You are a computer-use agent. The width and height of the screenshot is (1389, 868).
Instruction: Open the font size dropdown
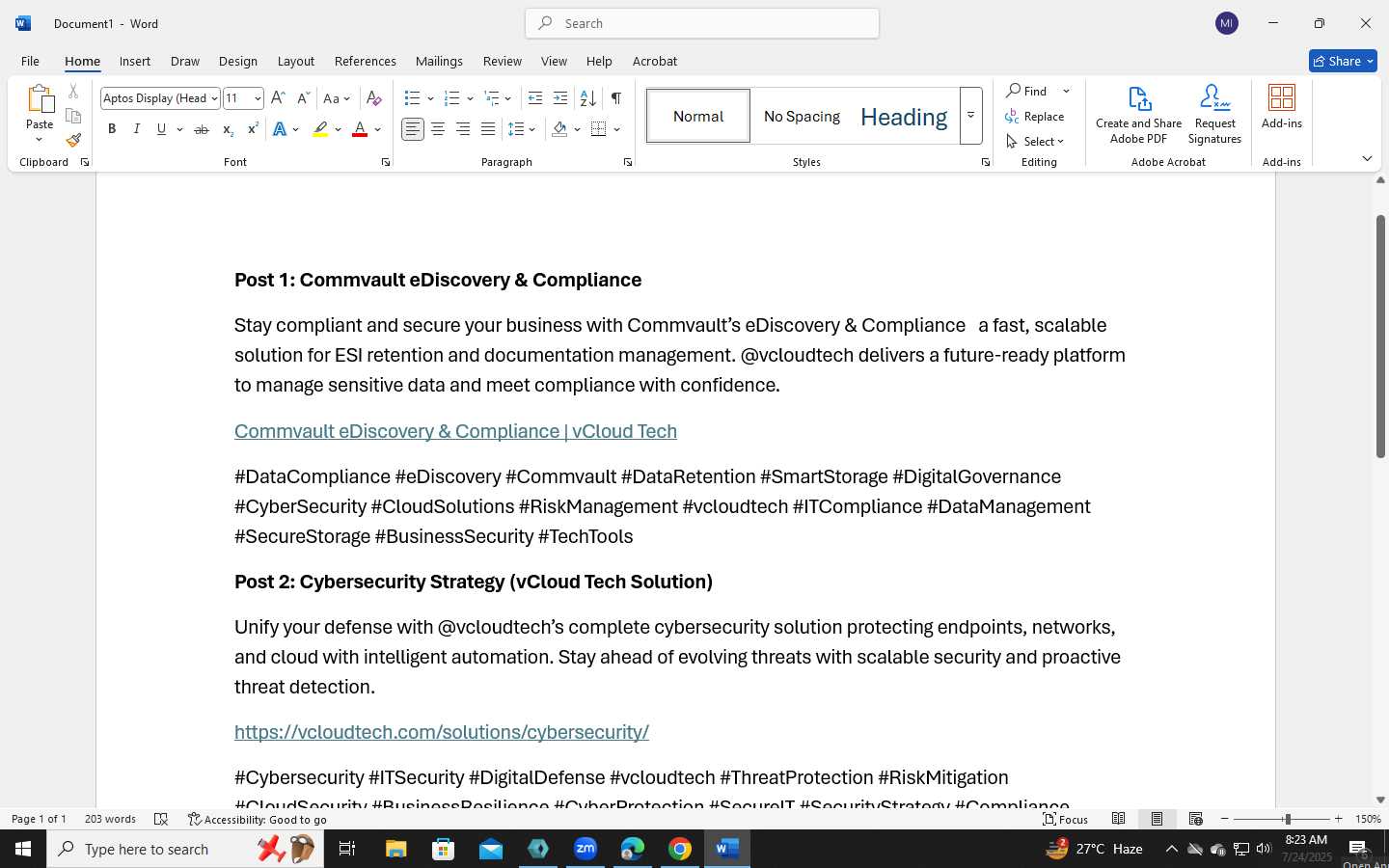click(258, 98)
